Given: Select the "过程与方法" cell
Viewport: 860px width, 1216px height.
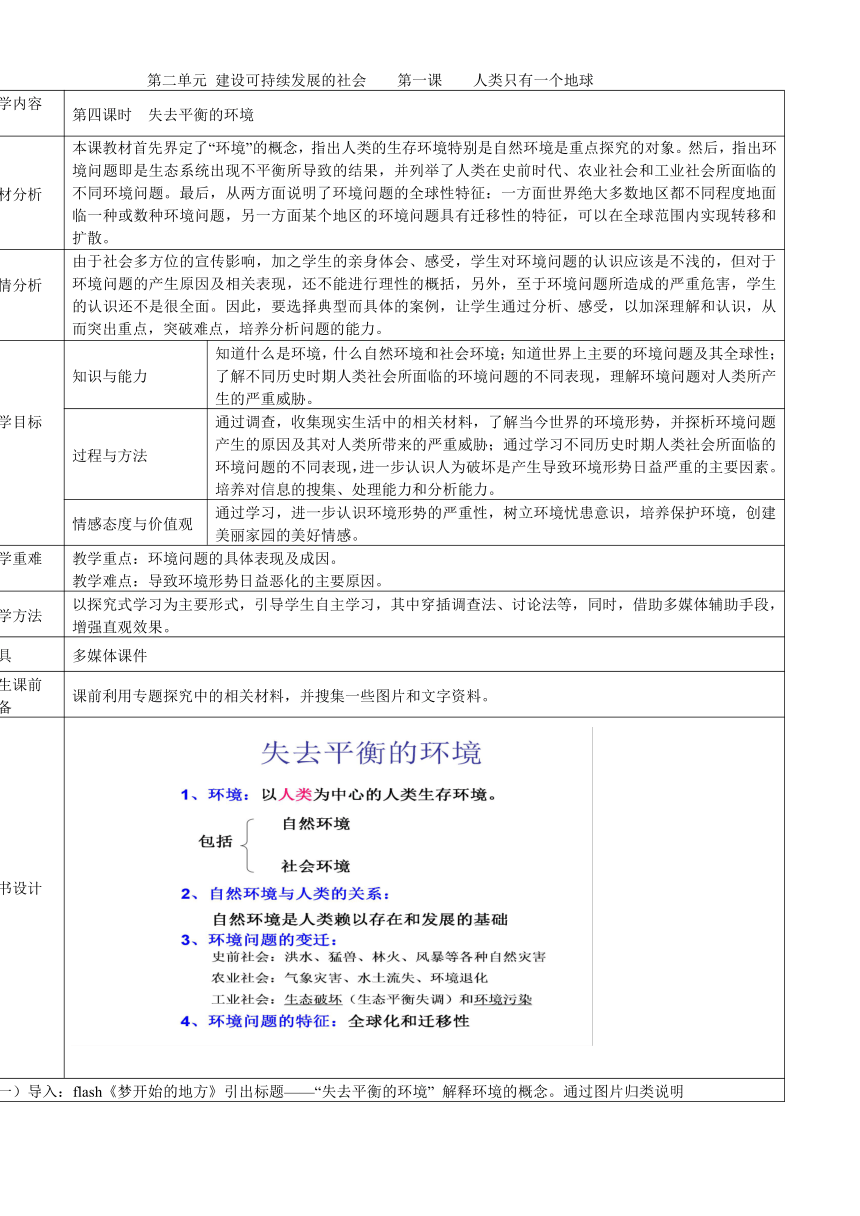Looking at the screenshot, I should click(138, 455).
